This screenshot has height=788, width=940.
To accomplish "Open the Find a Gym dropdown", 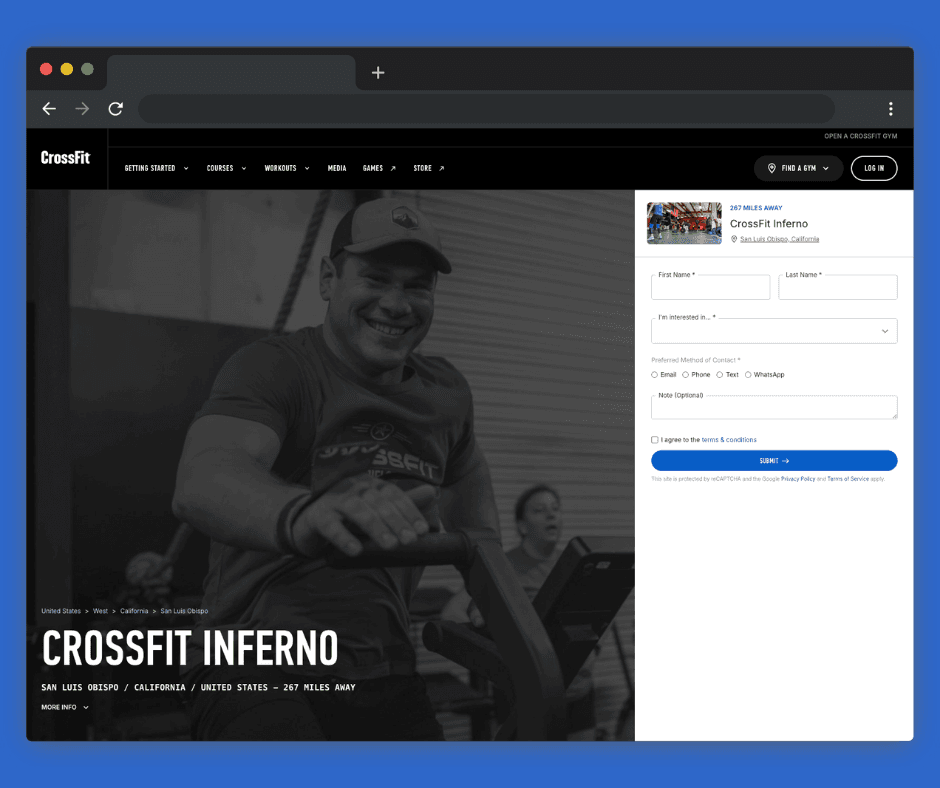I will [x=799, y=169].
